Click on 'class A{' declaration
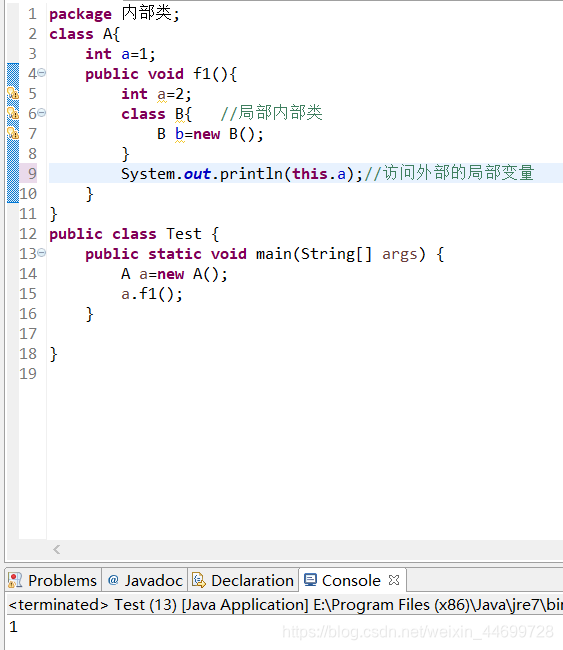The height and width of the screenshot is (650, 563). (x=85, y=34)
